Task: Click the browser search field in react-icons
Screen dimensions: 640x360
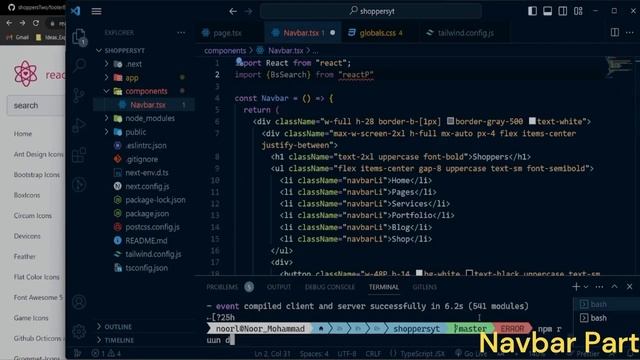Action: (36, 105)
